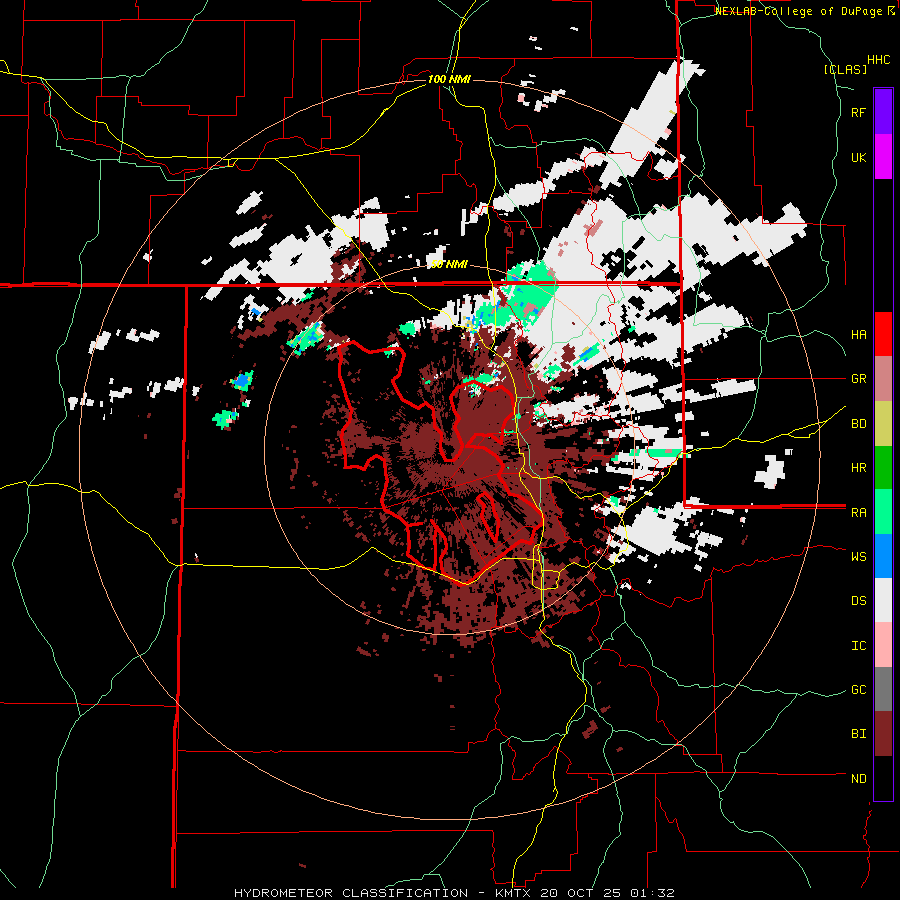The image size is (900, 900).
Task: Click the '50 NMI' range ring label
Action: (449, 264)
